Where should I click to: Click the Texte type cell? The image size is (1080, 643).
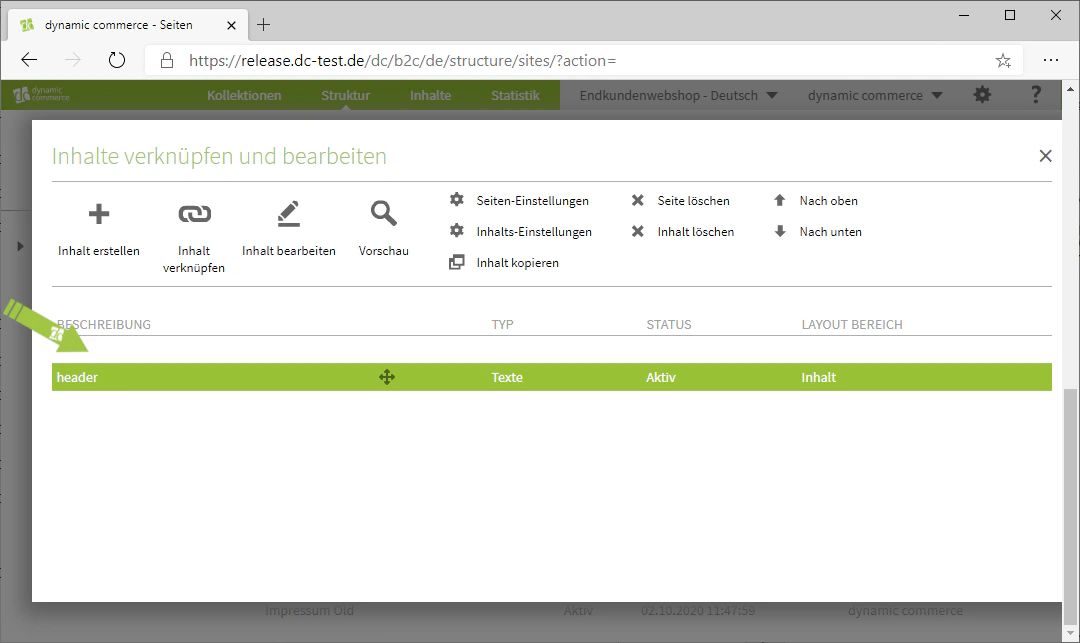click(x=507, y=377)
